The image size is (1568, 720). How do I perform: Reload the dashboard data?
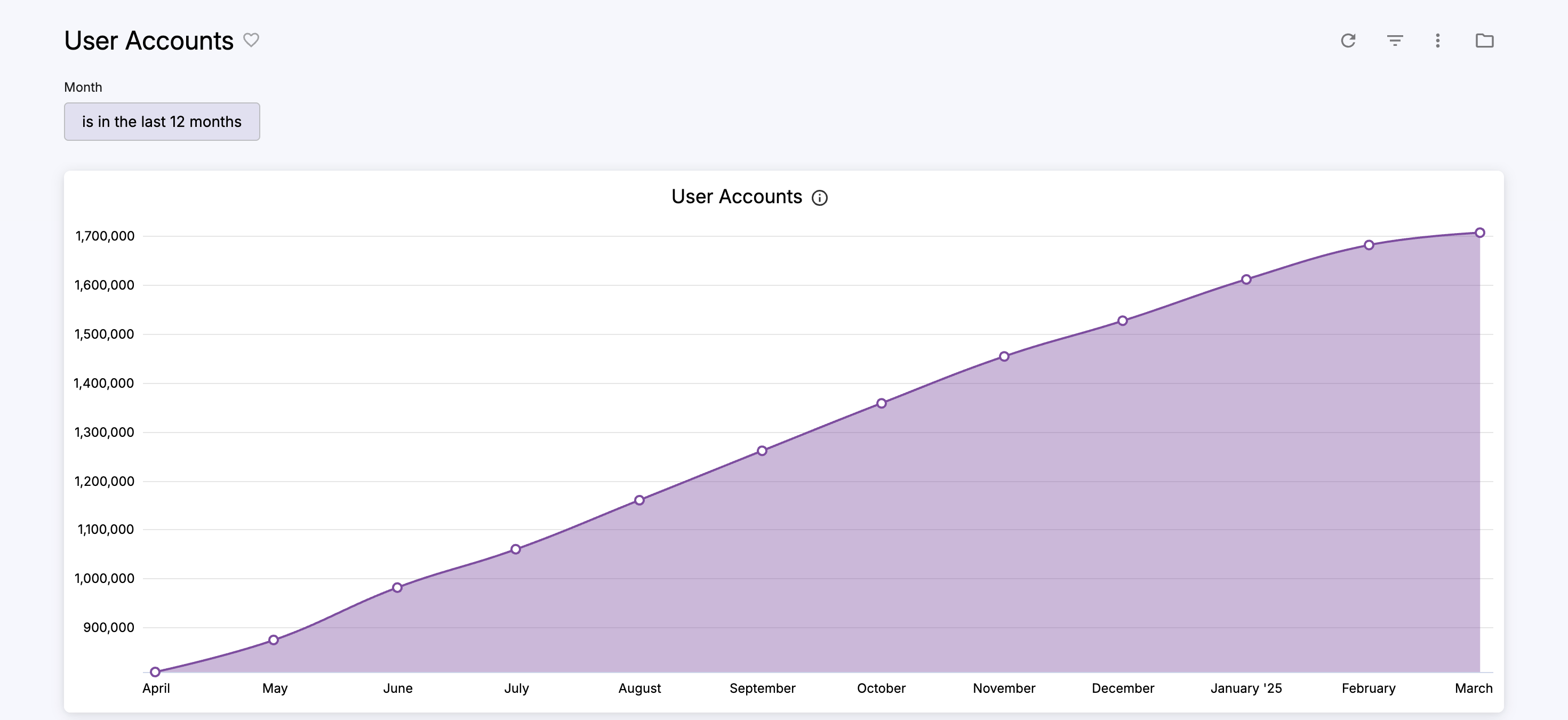click(1348, 41)
